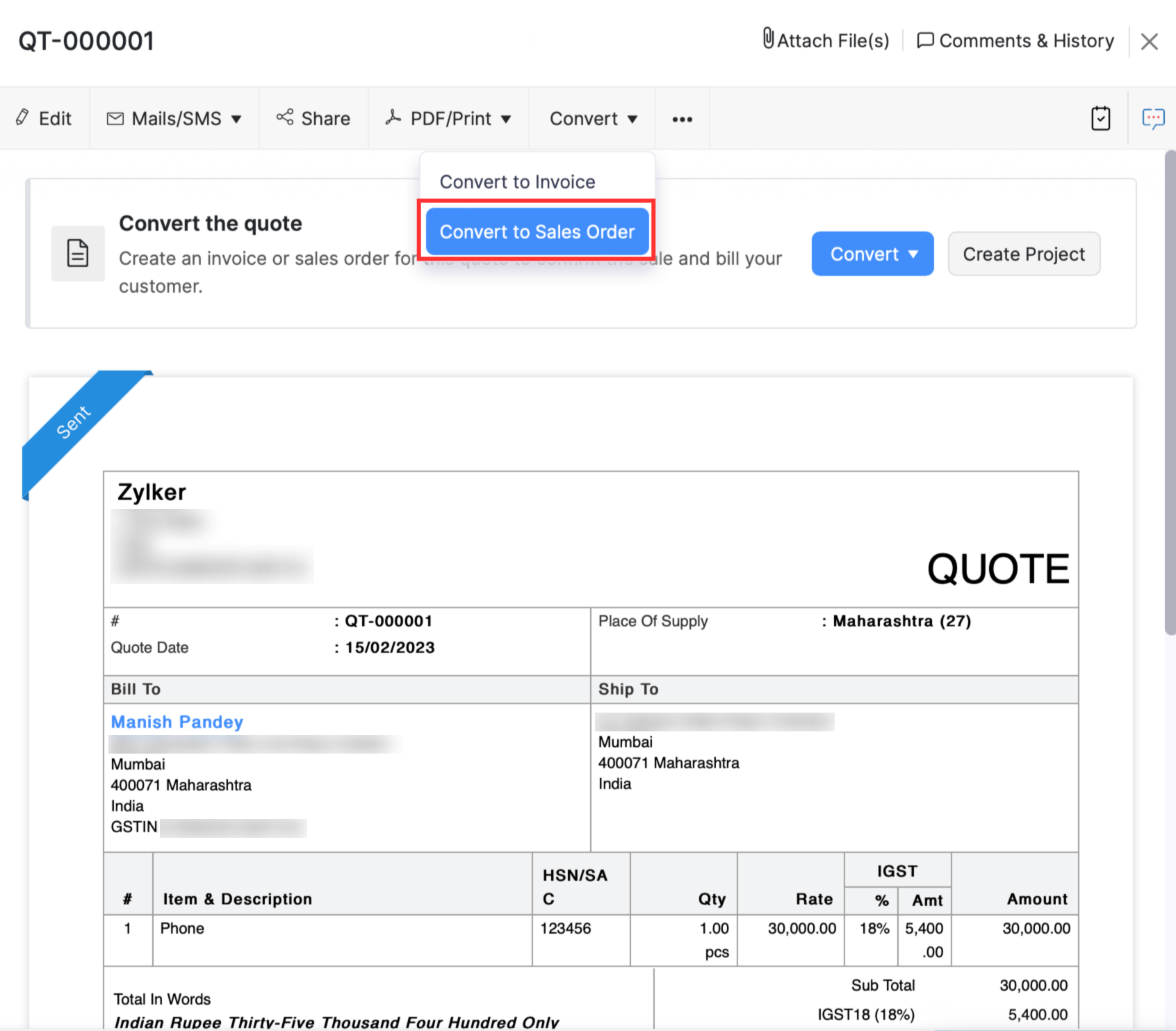This screenshot has width=1176, height=1031.
Task: Click the Create Project button
Action: pos(1023,254)
